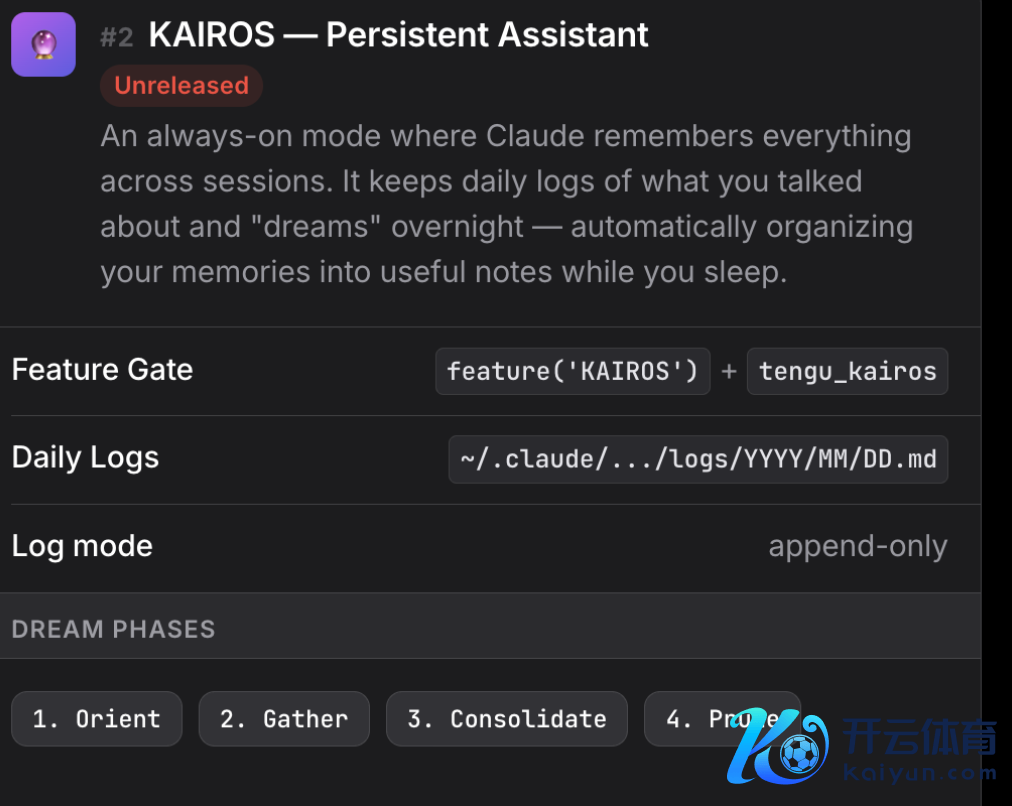Select the 2. Gather phase chip
The width and height of the screenshot is (1012, 806).
(x=284, y=719)
